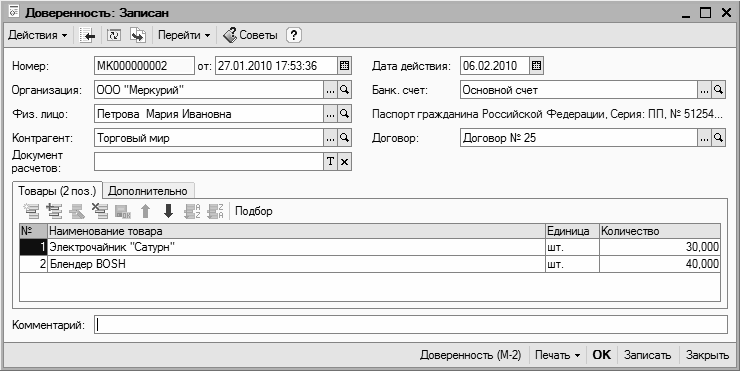740x371 pixels.
Task: Click the help question mark icon
Action: (x=294, y=35)
